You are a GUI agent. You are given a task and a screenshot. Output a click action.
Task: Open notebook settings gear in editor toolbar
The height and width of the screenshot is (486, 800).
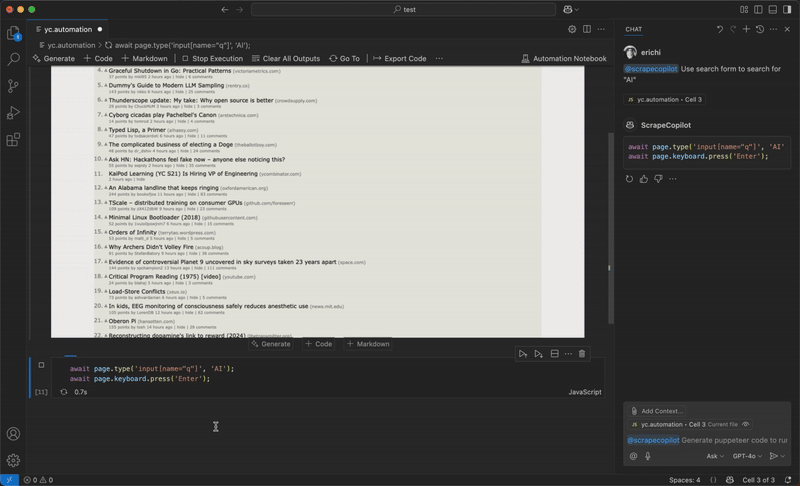[572, 29]
